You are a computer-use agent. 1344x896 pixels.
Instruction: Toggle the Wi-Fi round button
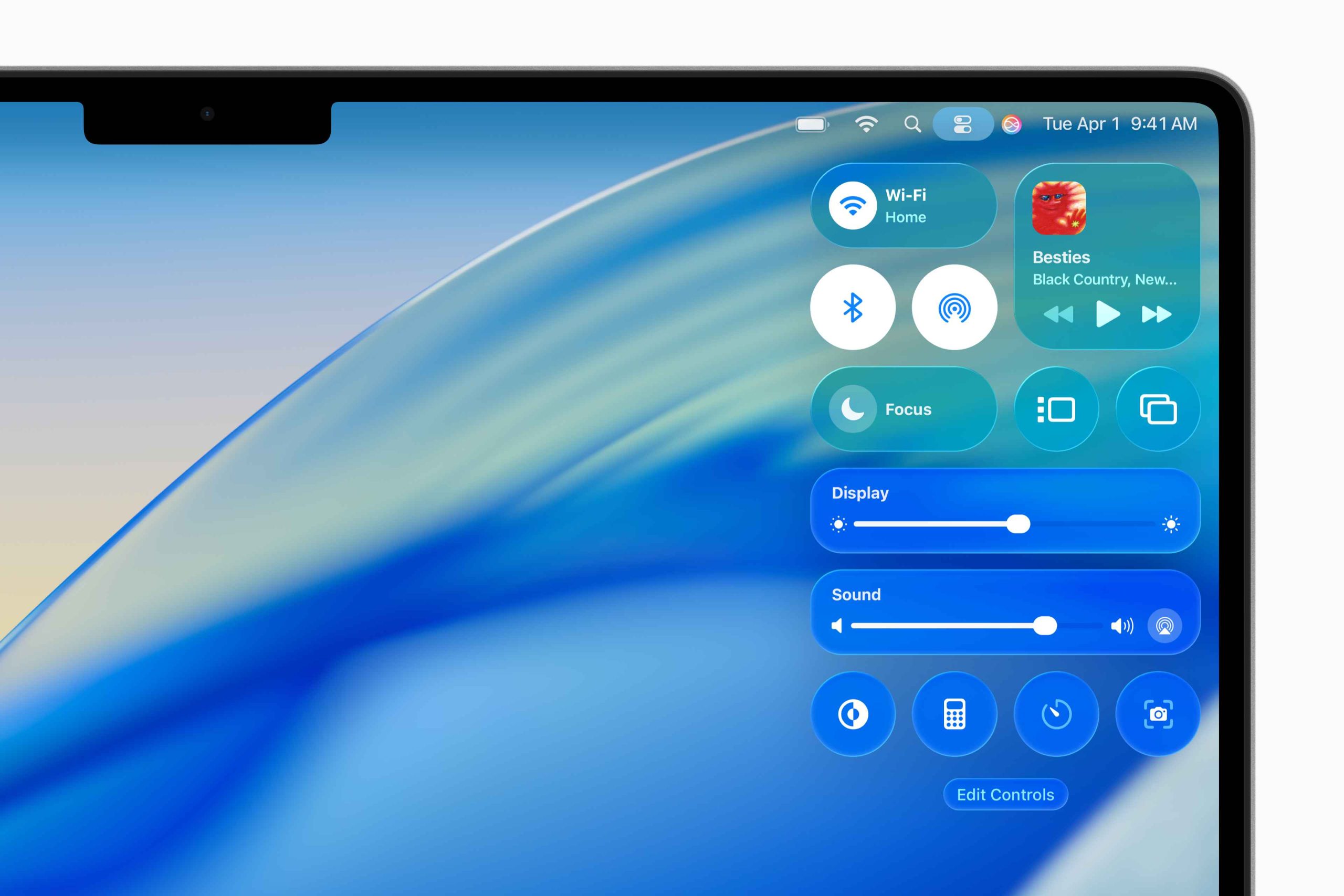853,206
